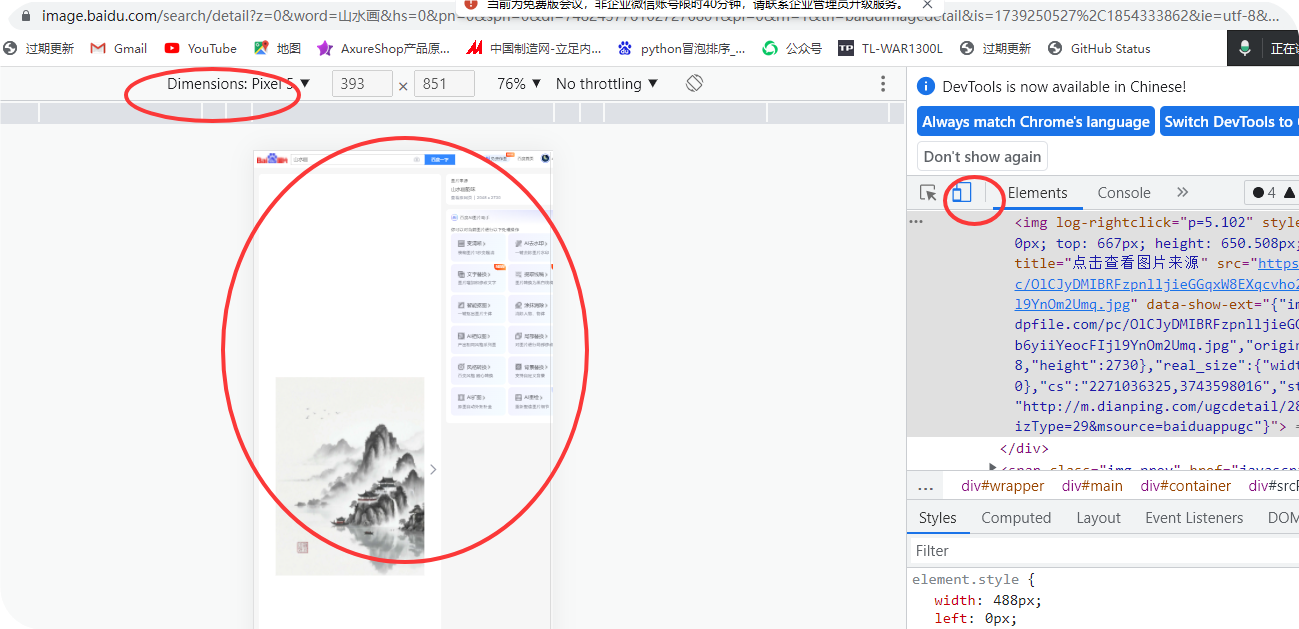Open the AxureShop产品原 bookmark
Screen dimensions: 1299x629
(x=383, y=48)
